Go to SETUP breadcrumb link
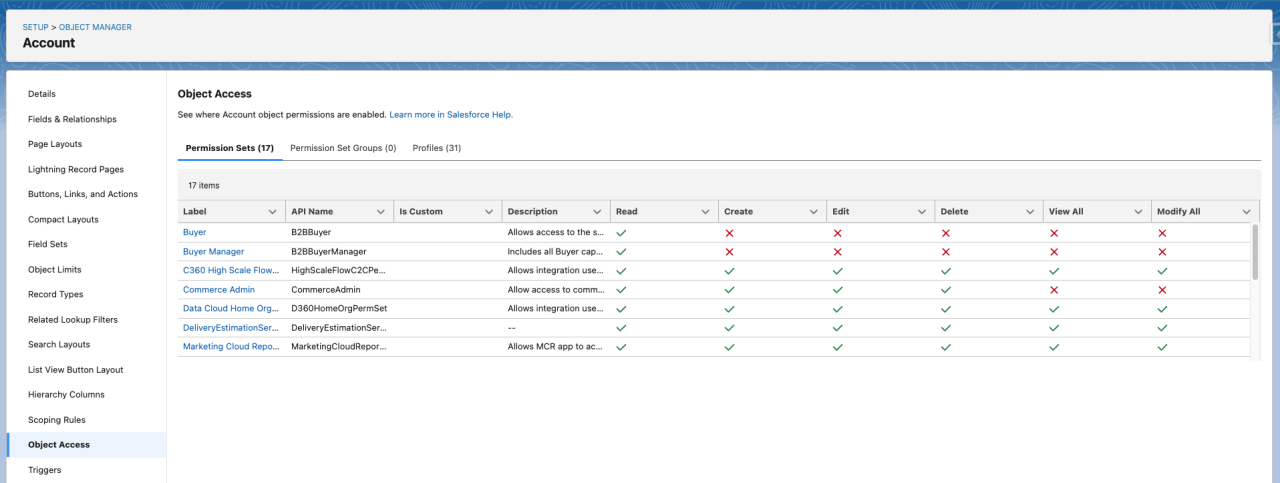The width and height of the screenshot is (1280, 483). pyautogui.click(x=35, y=27)
